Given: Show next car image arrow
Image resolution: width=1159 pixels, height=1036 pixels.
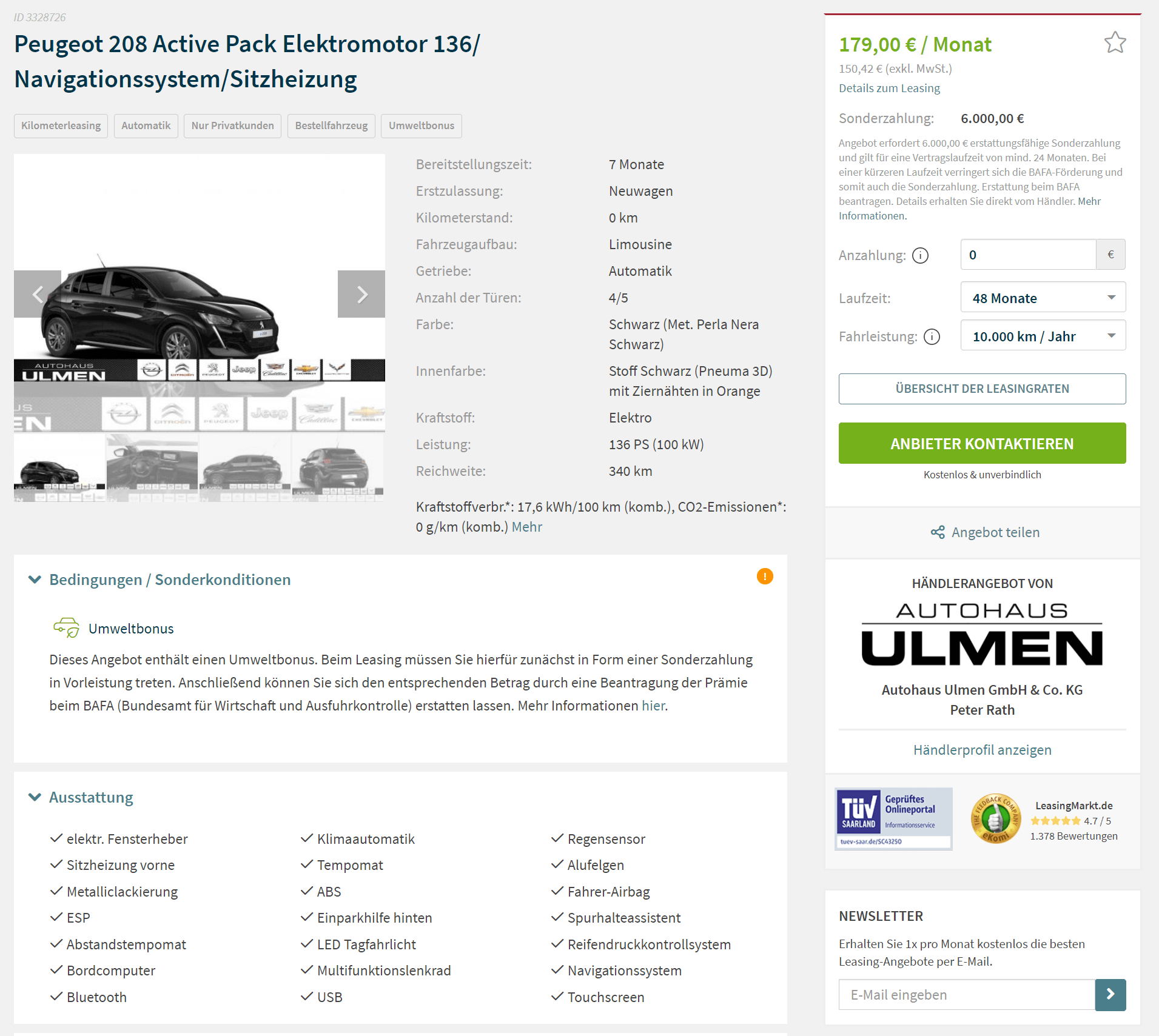Looking at the screenshot, I should 361,294.
